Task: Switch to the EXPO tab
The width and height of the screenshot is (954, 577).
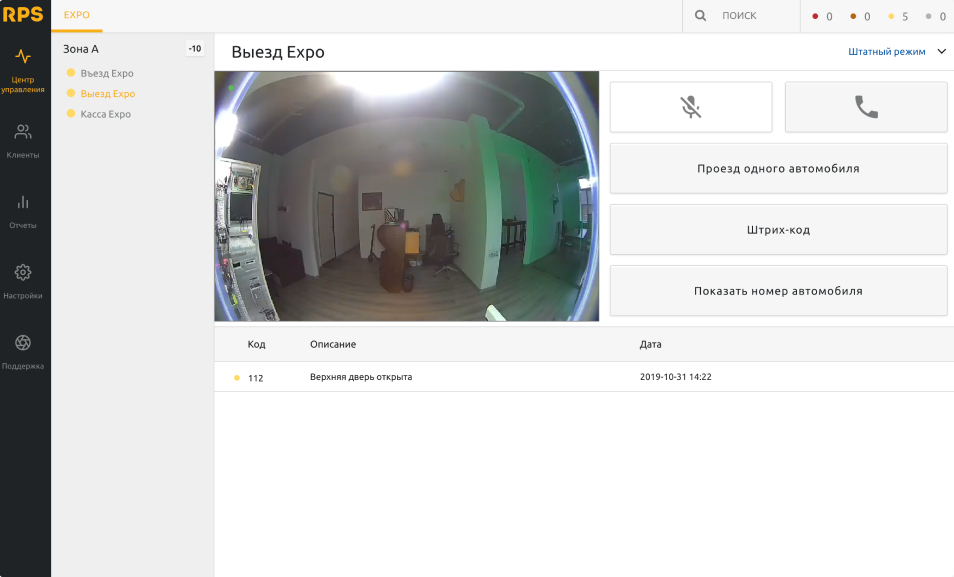Action: (77, 16)
